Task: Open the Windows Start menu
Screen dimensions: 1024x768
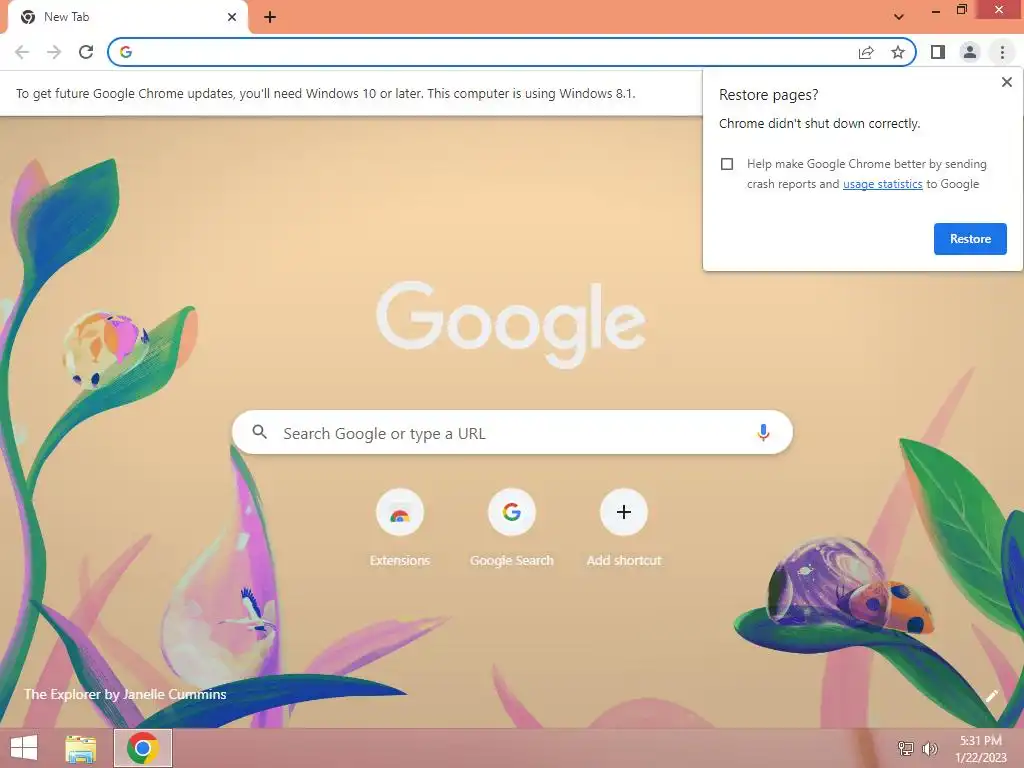Action: (x=24, y=748)
